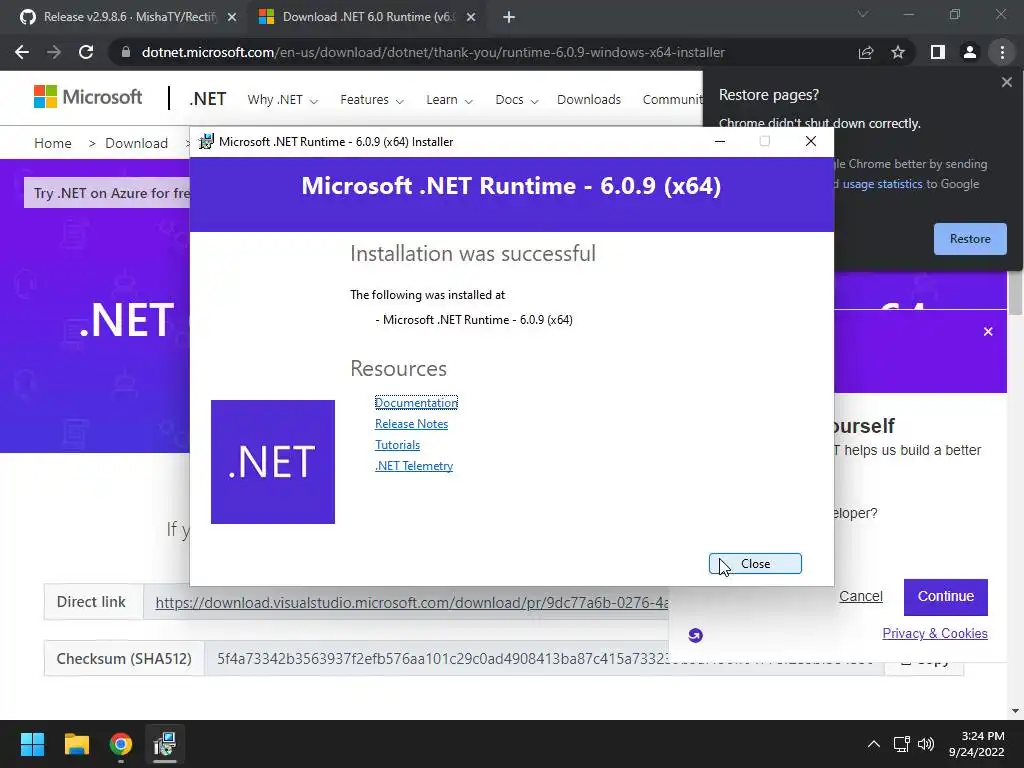Screen dimensions: 1024x768
Task: Open Chrome from the taskbar
Action: 121,744
